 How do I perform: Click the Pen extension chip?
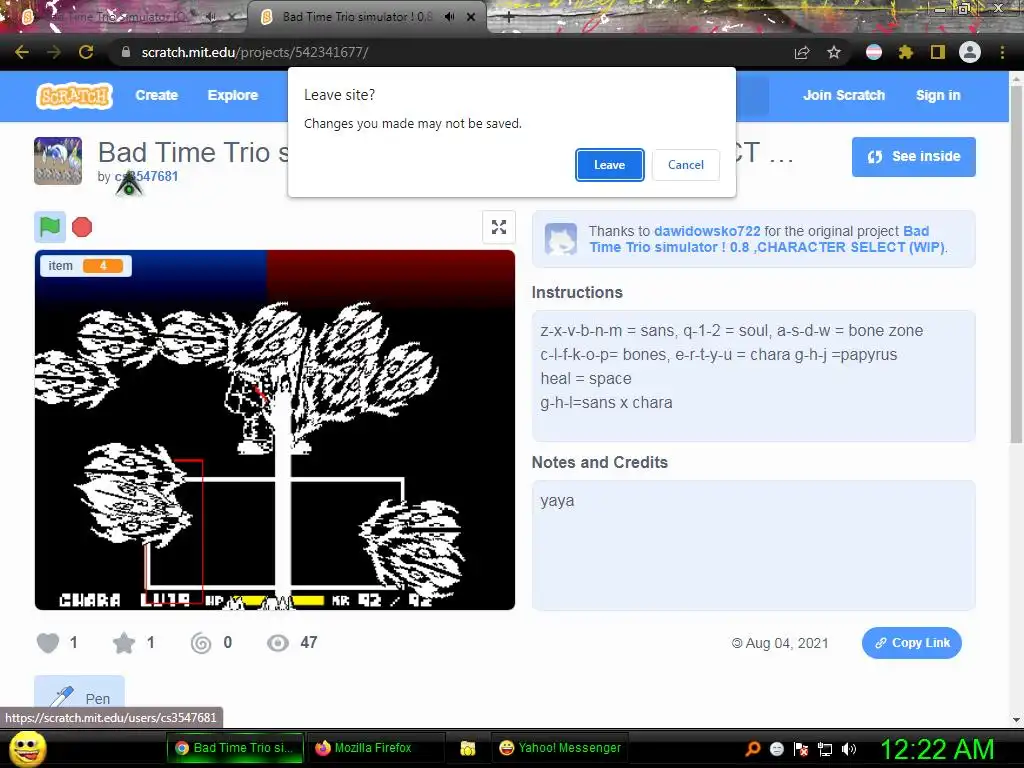tap(79, 699)
